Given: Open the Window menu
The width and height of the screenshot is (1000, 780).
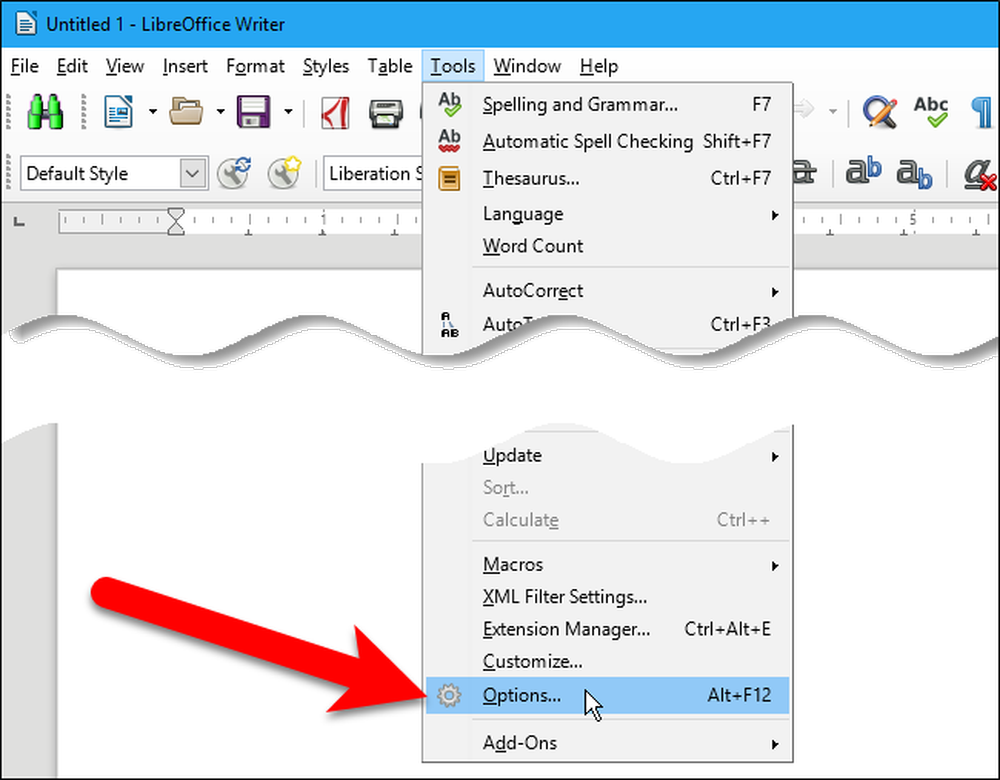Looking at the screenshot, I should pos(527,66).
